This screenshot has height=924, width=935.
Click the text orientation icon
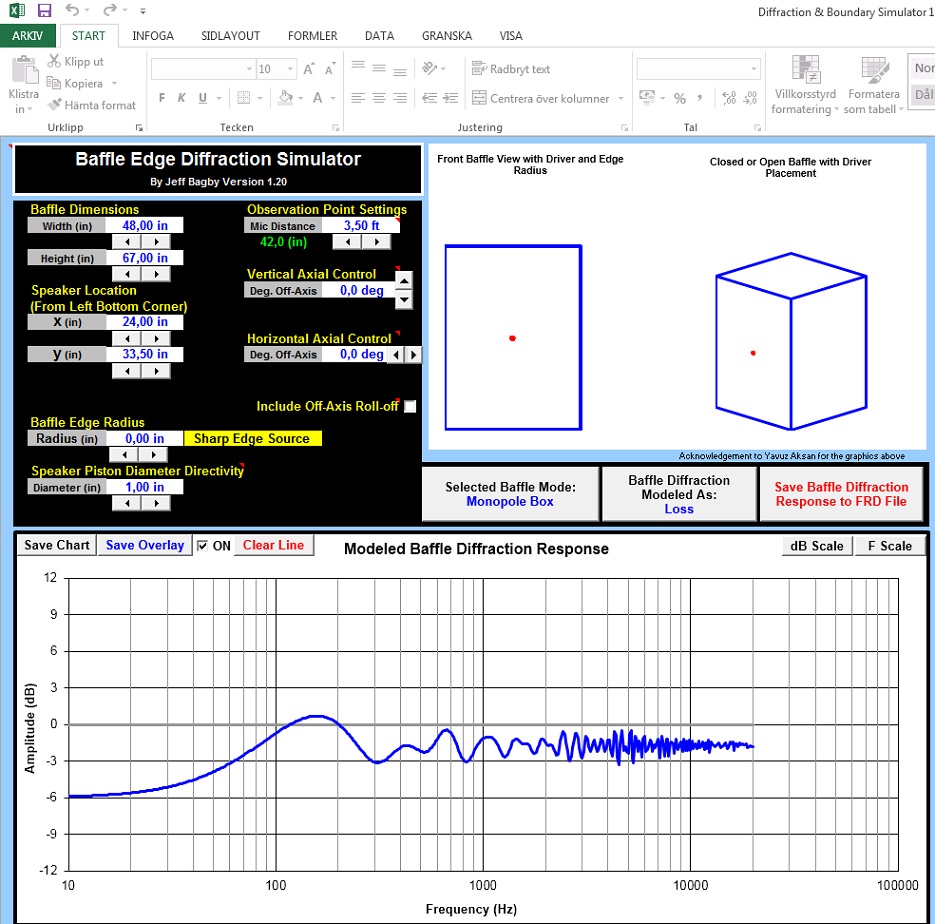430,68
